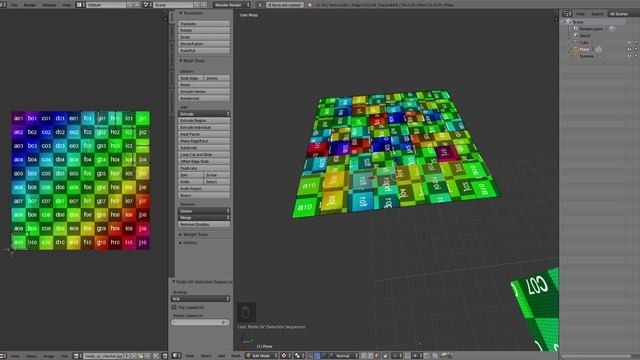Open the Extrude dropdown menu

(x=204, y=114)
